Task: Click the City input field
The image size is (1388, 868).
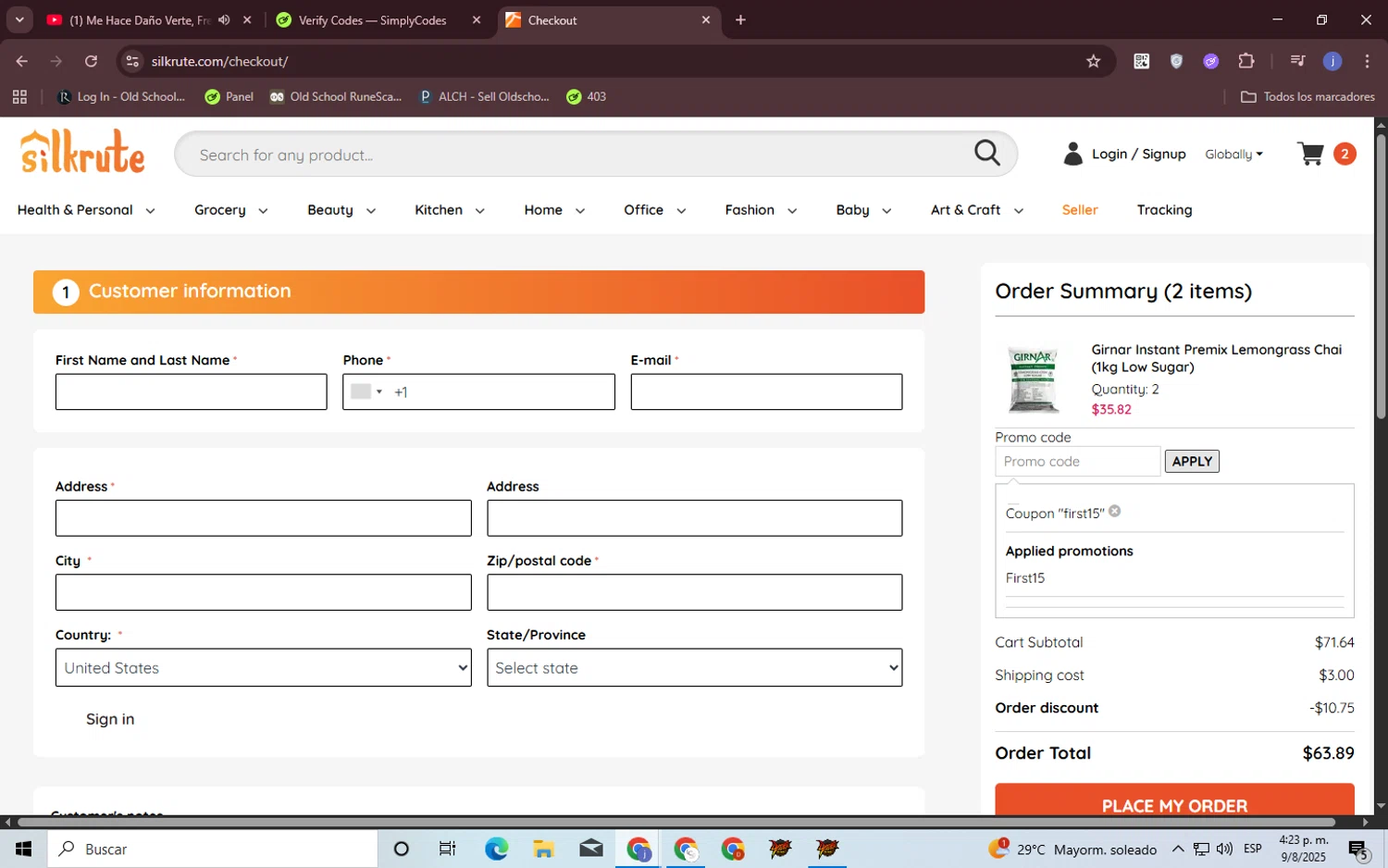Action: tap(263, 592)
